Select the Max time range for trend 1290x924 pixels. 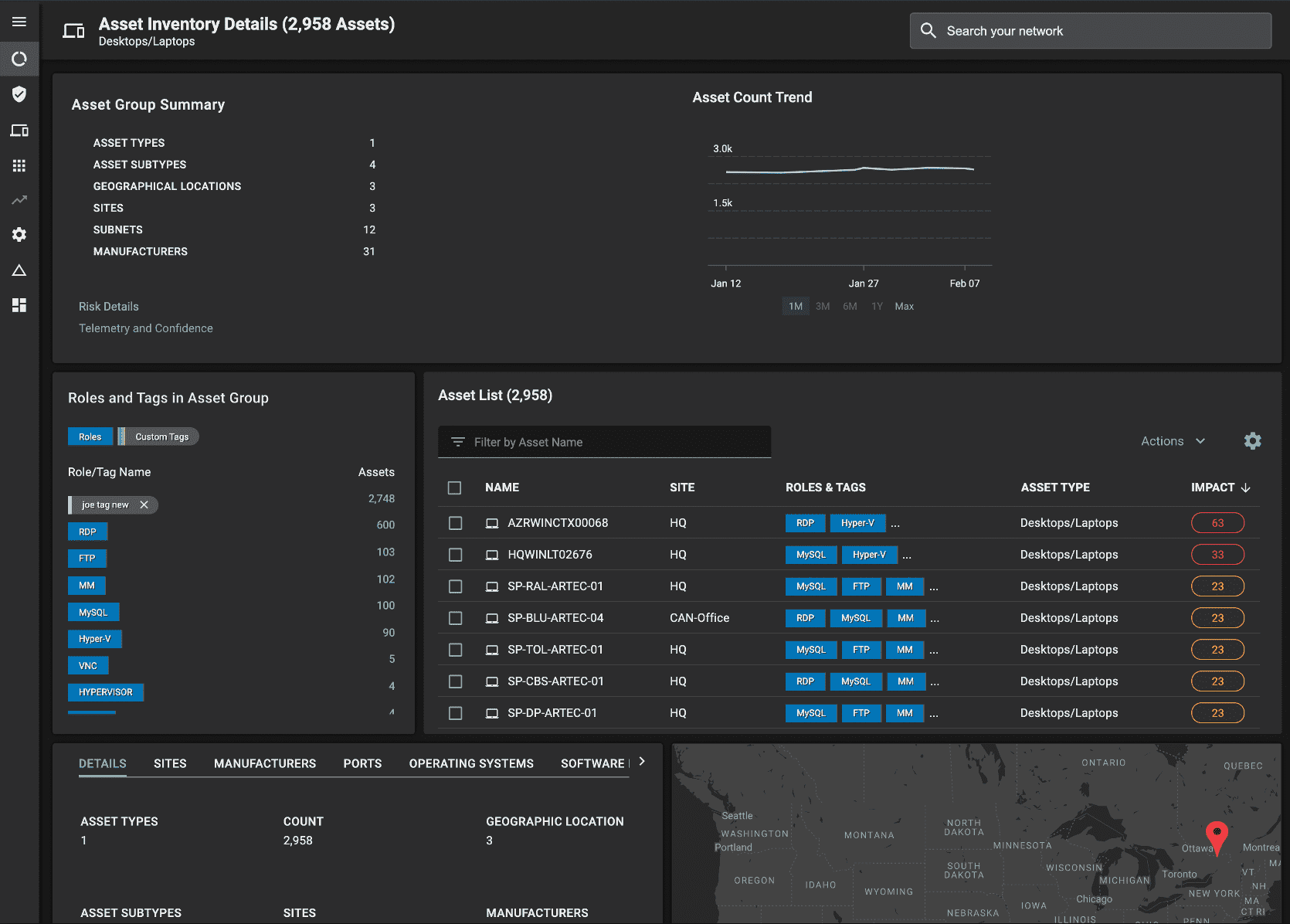point(904,307)
